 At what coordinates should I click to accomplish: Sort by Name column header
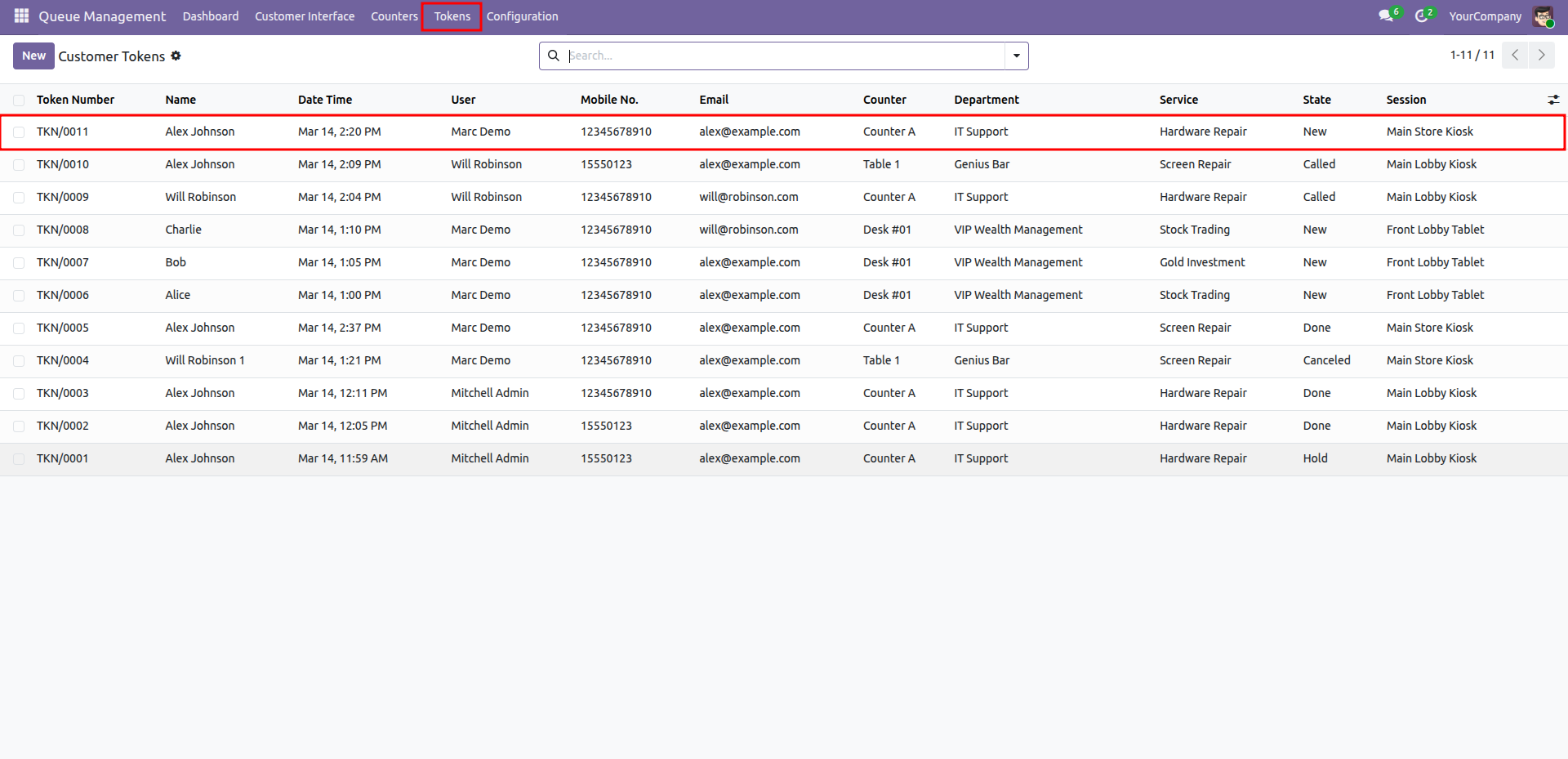coord(180,100)
